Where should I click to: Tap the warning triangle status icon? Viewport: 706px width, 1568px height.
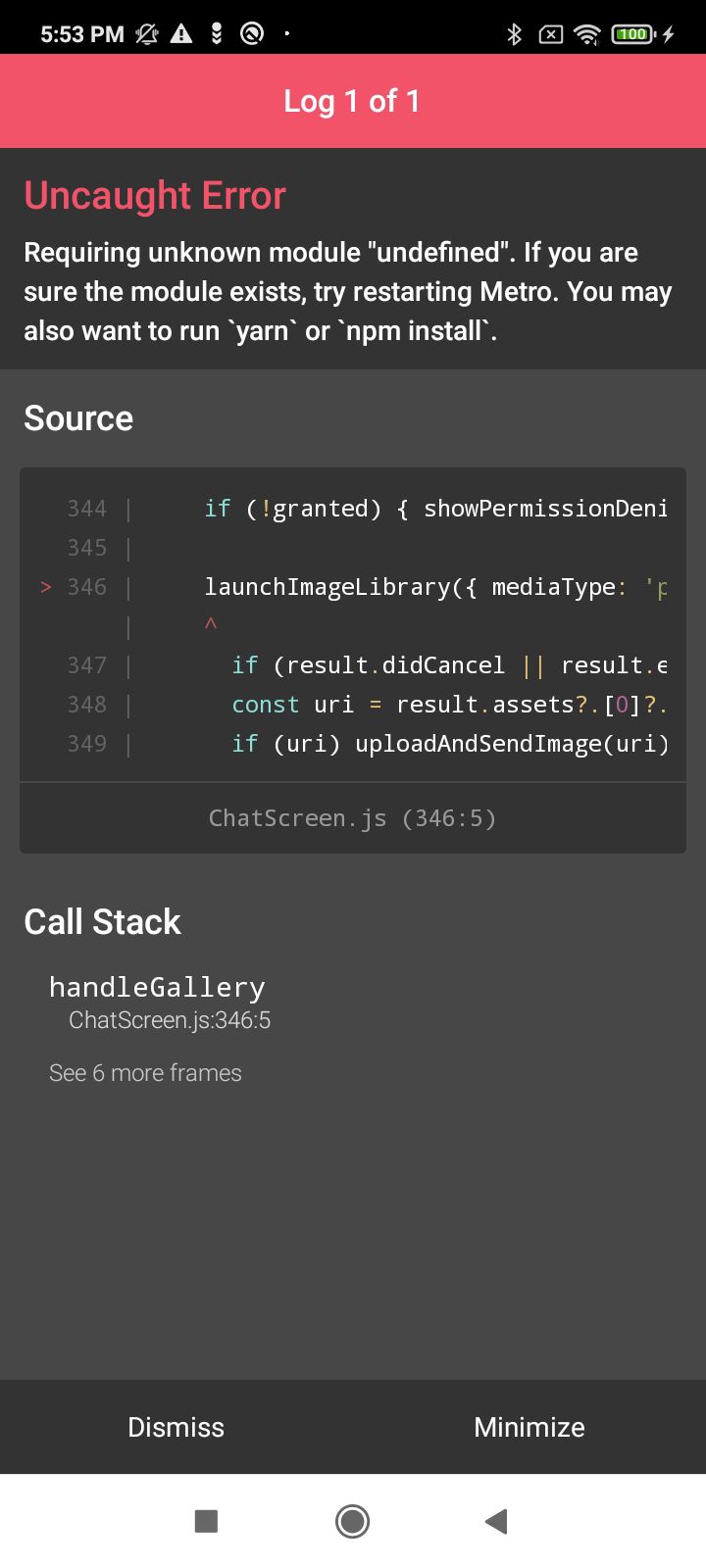(181, 34)
